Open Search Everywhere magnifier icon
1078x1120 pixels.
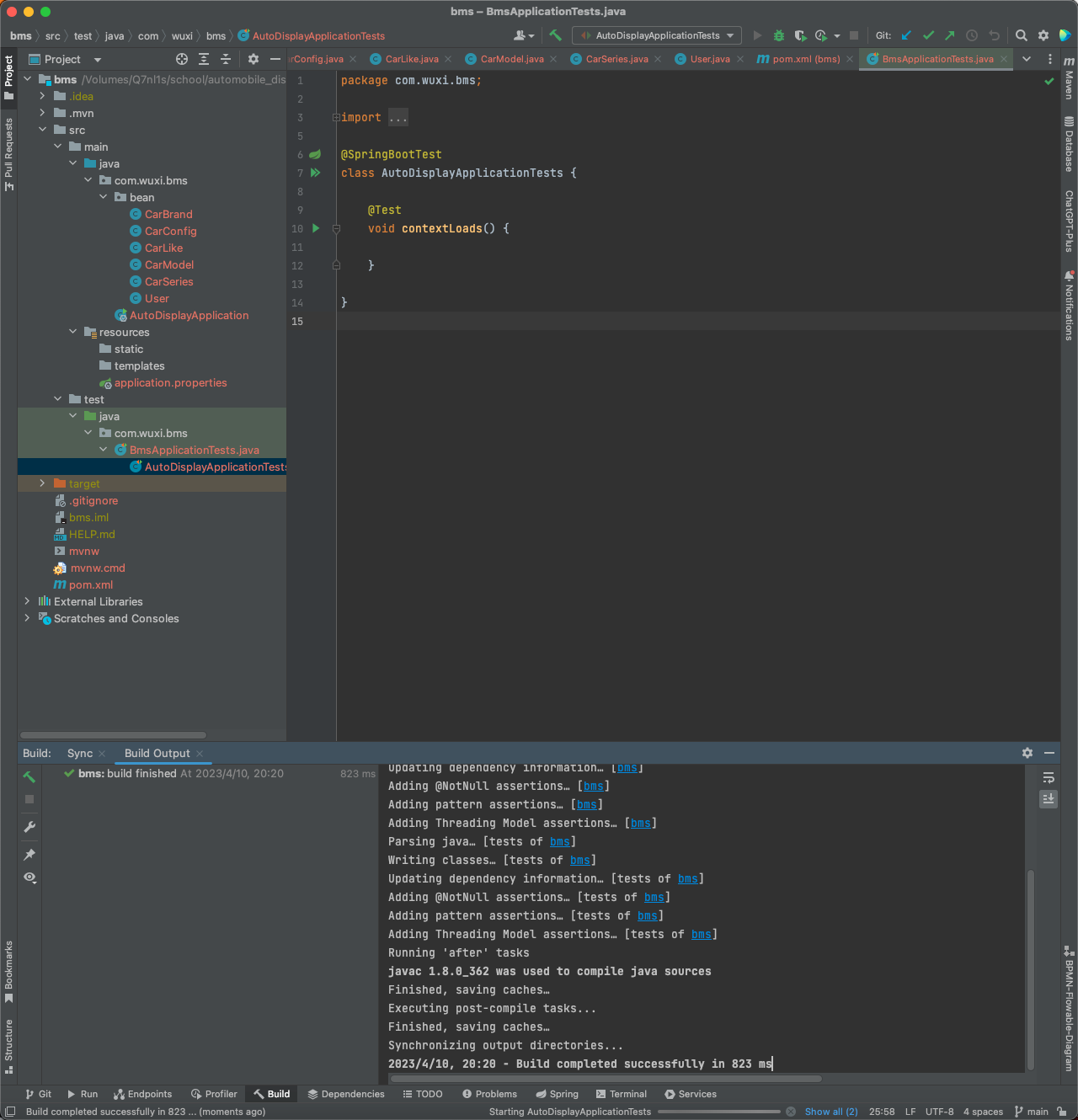1022,35
